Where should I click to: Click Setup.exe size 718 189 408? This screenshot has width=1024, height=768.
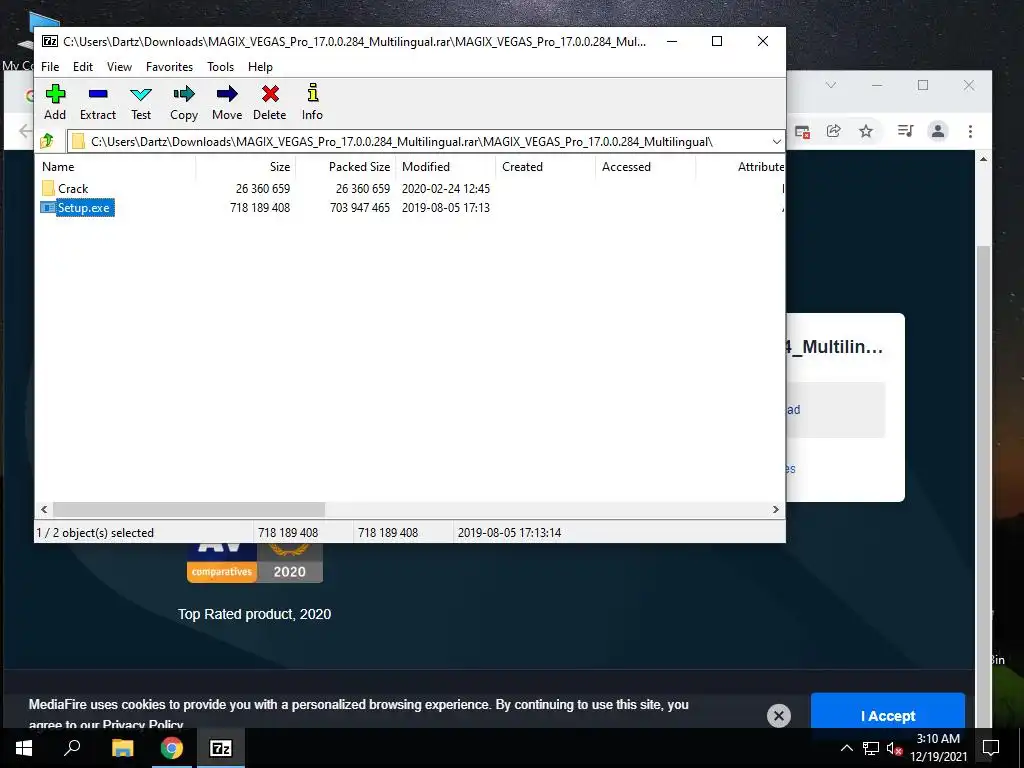(x=260, y=208)
